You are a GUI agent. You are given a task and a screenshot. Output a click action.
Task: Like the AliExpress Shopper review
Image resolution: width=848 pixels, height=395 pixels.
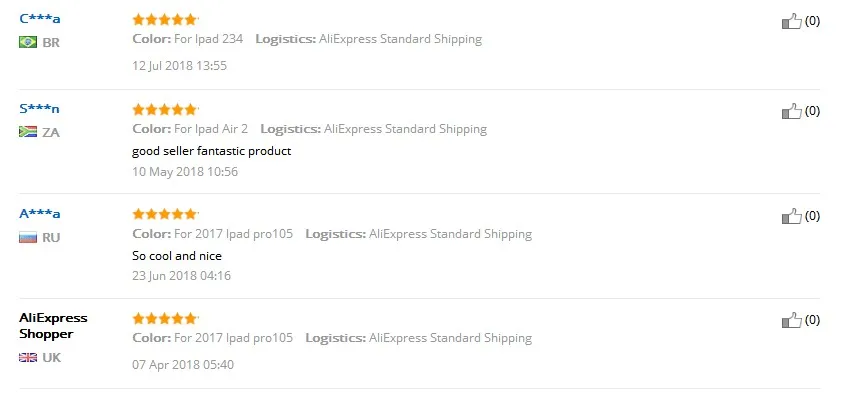coord(792,320)
